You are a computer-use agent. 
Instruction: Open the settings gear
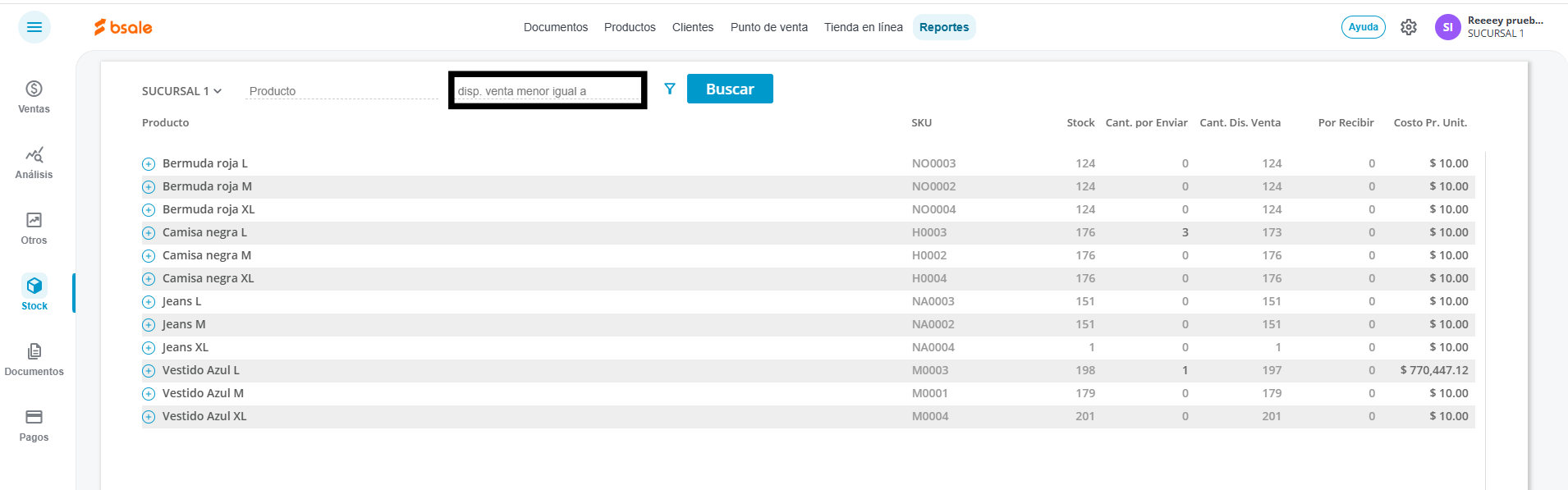pos(1409,27)
